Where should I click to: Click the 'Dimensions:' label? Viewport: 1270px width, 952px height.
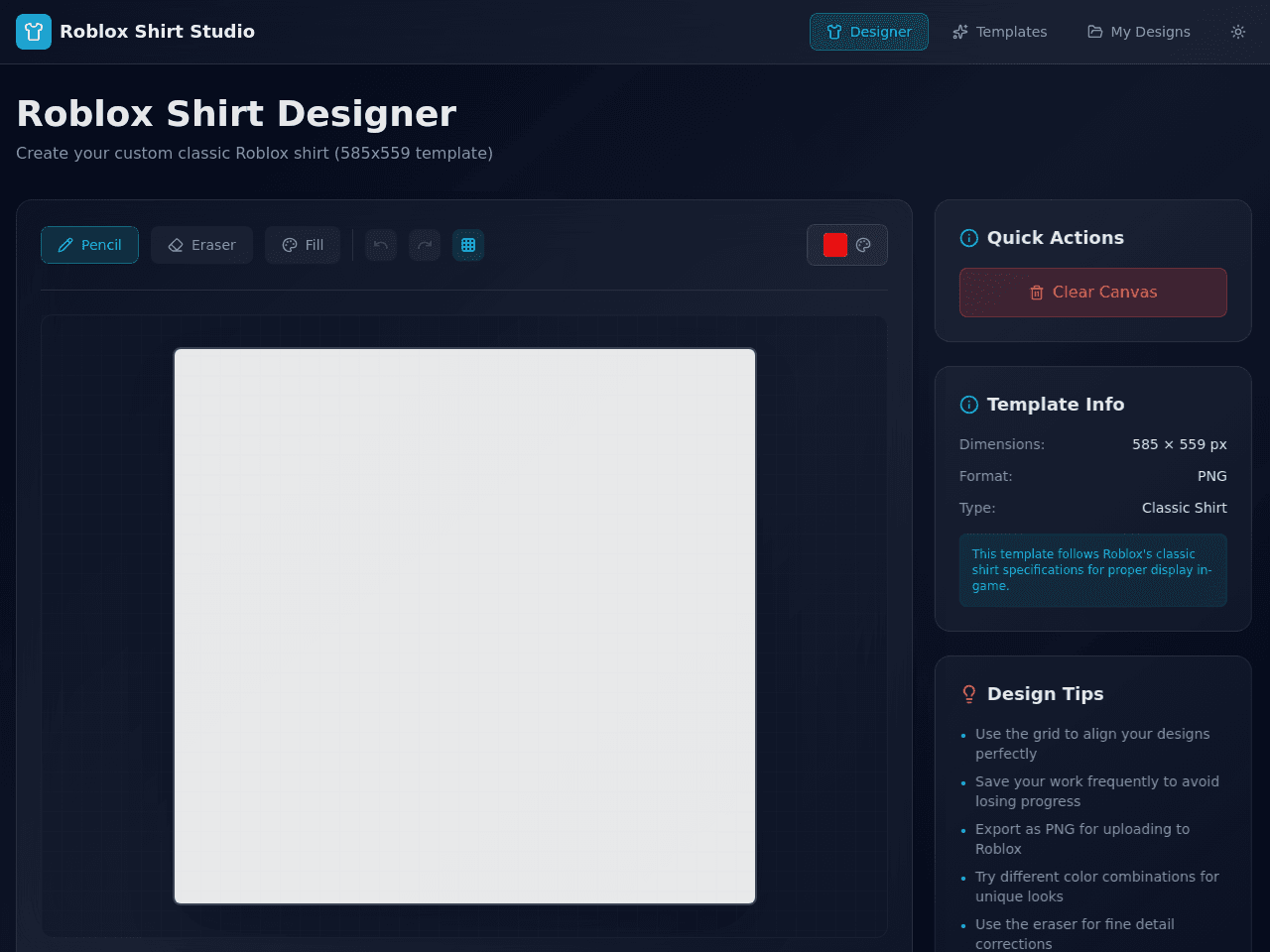[1002, 444]
